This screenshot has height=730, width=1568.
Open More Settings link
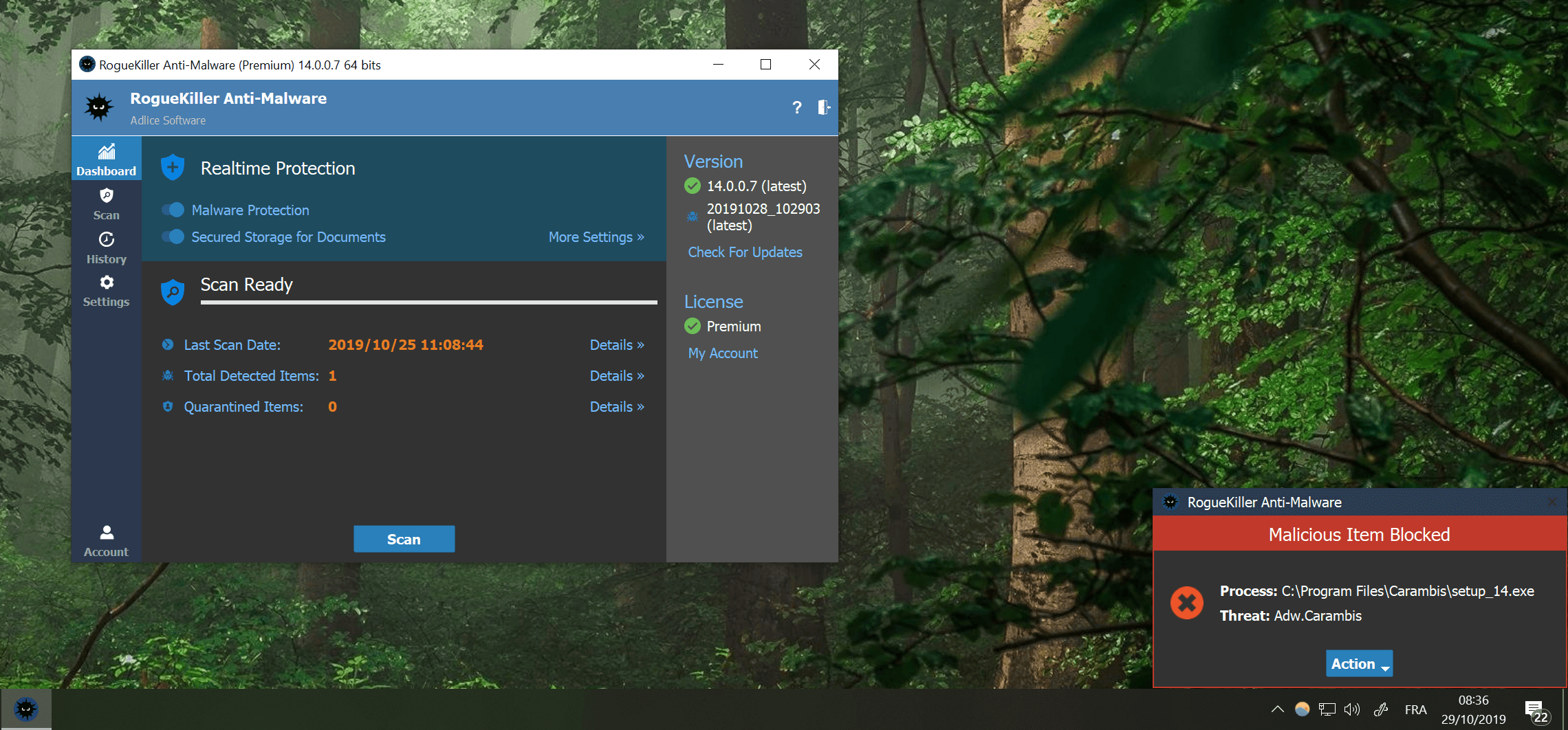596,237
